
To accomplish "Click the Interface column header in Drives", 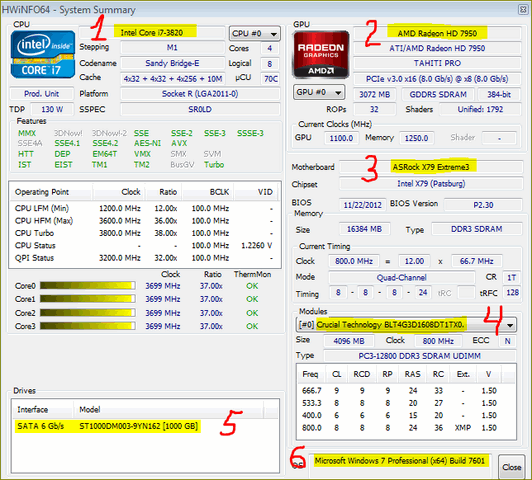I will pyautogui.click(x=42, y=409).
